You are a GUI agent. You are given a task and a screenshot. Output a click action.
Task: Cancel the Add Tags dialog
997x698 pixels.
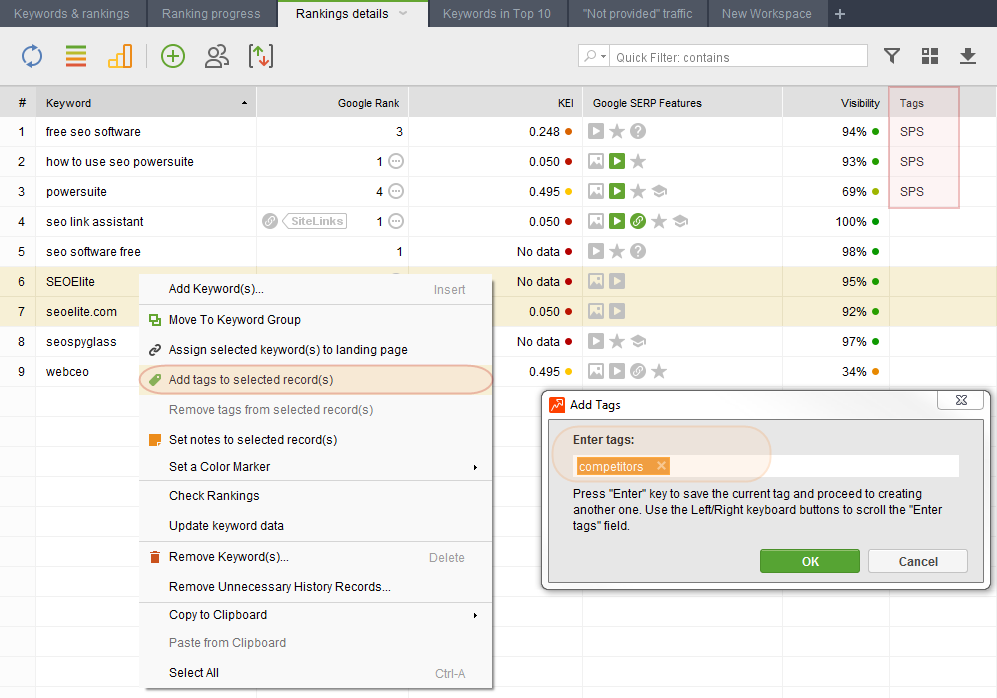918,561
